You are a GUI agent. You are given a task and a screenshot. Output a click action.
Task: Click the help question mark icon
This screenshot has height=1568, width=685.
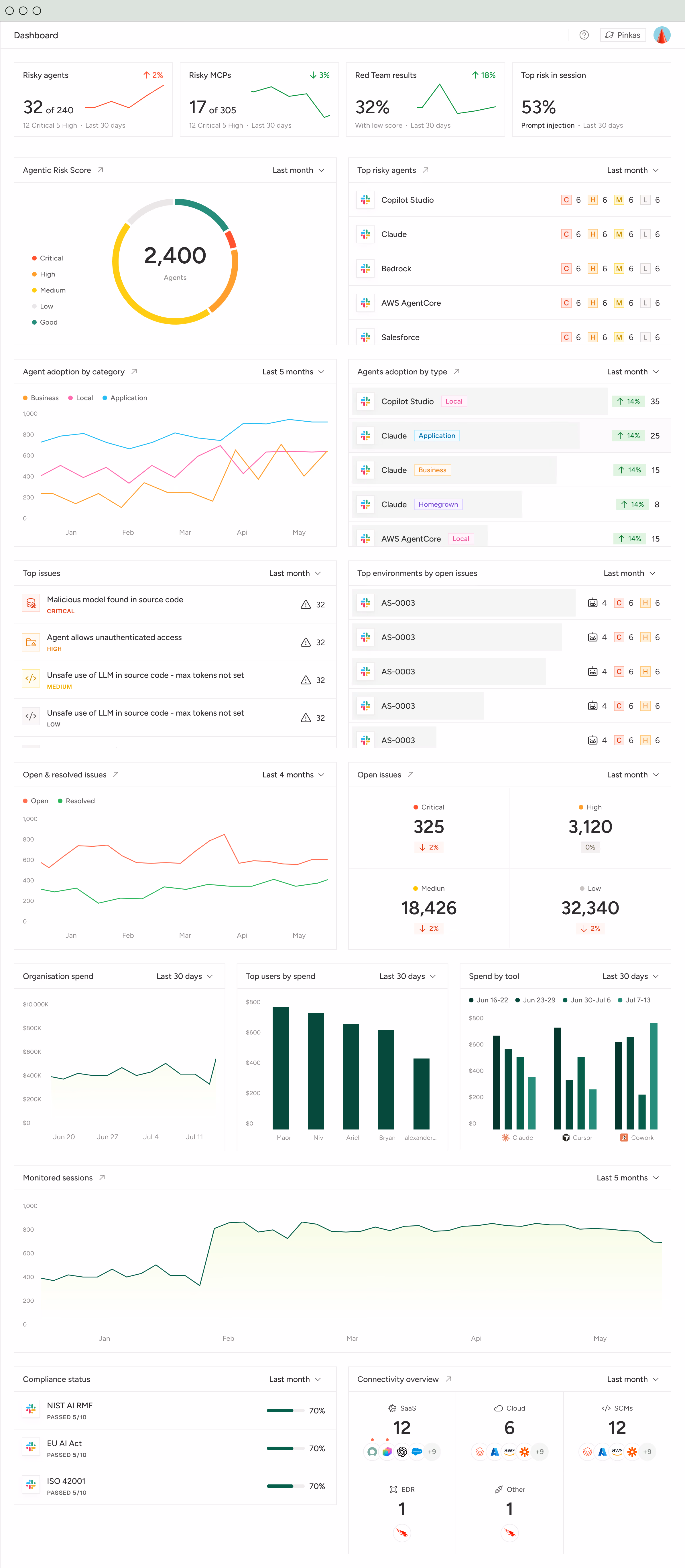[x=584, y=35]
